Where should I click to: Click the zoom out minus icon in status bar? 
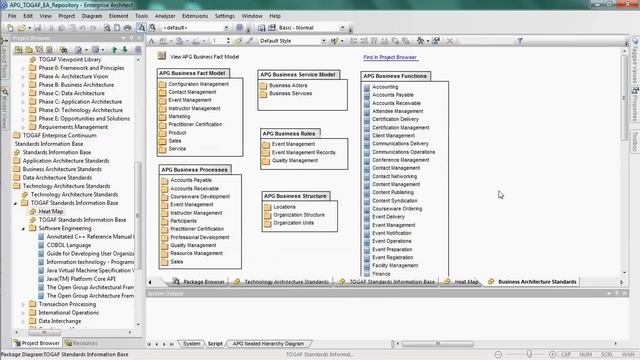[498, 354]
